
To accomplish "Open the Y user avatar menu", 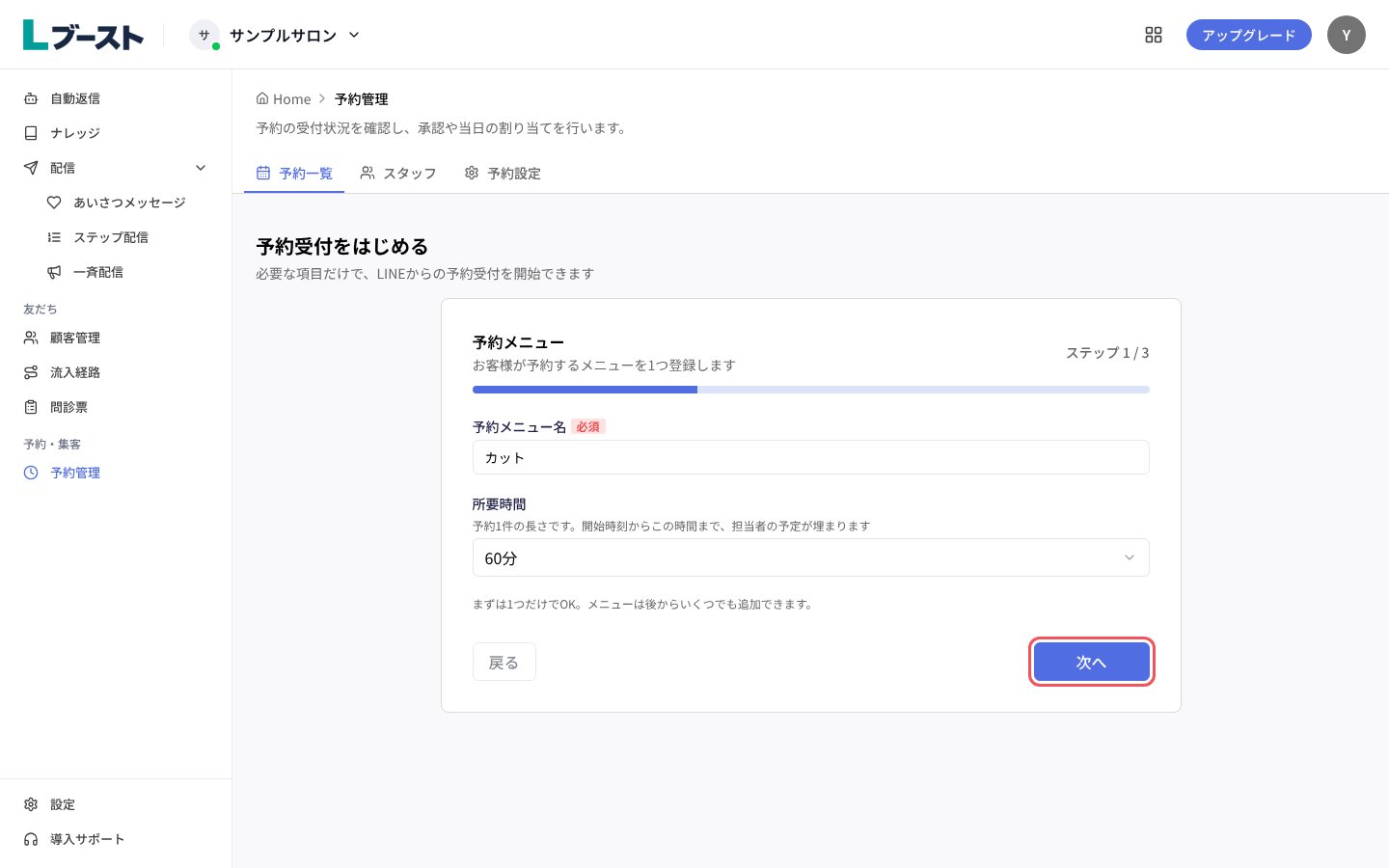I will click(x=1347, y=35).
